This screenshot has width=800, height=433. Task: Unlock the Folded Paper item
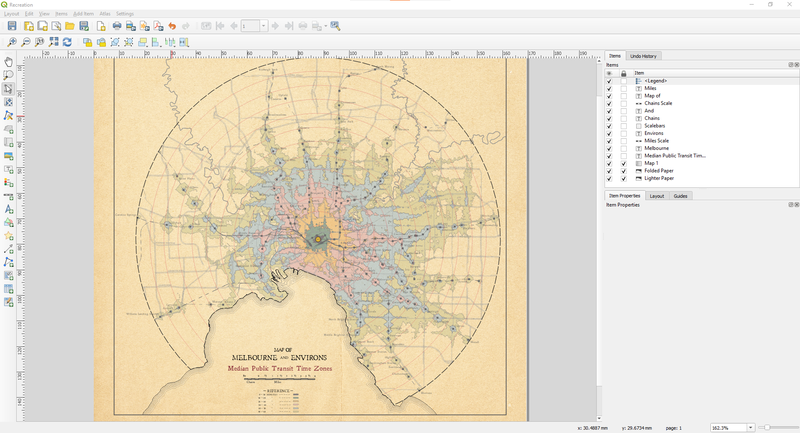pos(623,171)
